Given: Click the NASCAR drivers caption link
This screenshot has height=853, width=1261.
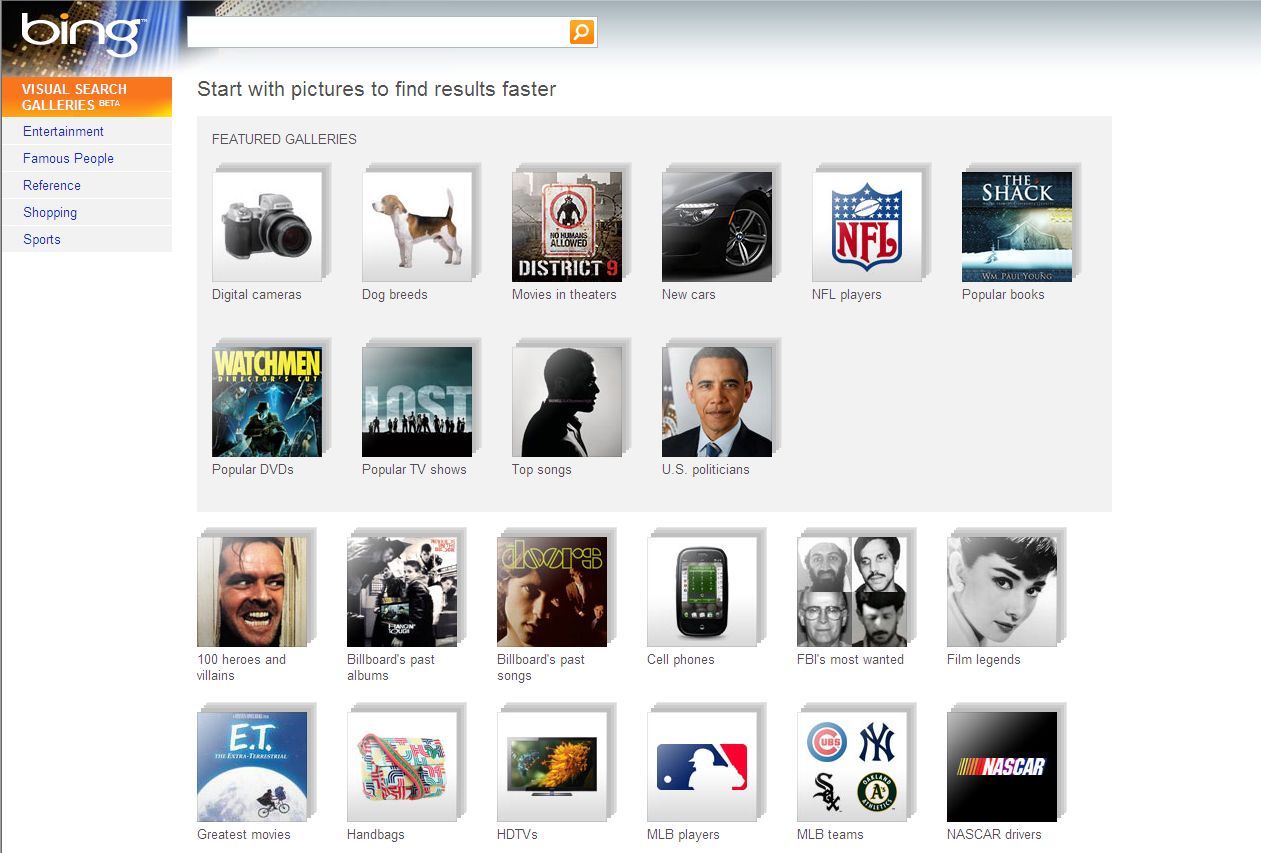Looking at the screenshot, I should point(994,835).
